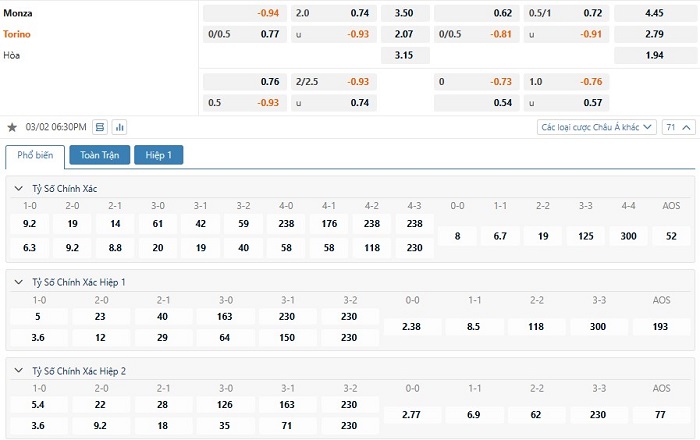The width and height of the screenshot is (700, 440).
Task: Open the match details list icon
Action: [99, 127]
